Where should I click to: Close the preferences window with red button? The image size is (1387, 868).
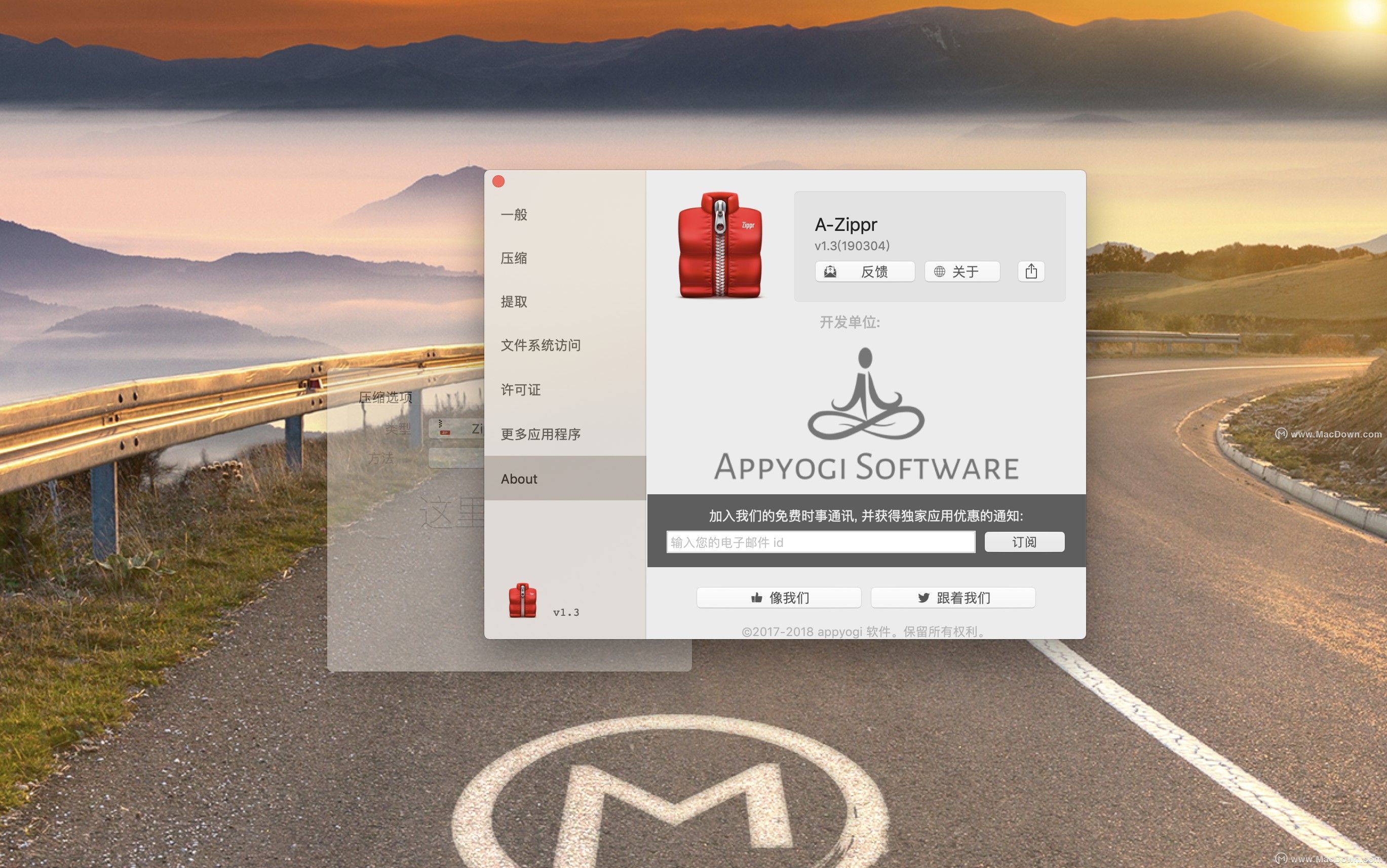pyautogui.click(x=498, y=181)
